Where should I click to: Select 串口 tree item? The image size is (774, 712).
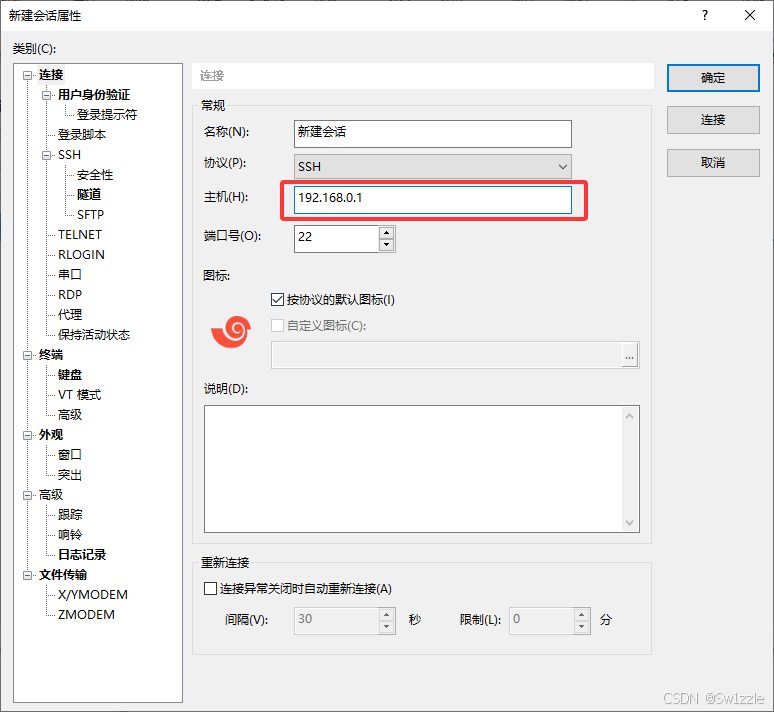70,275
